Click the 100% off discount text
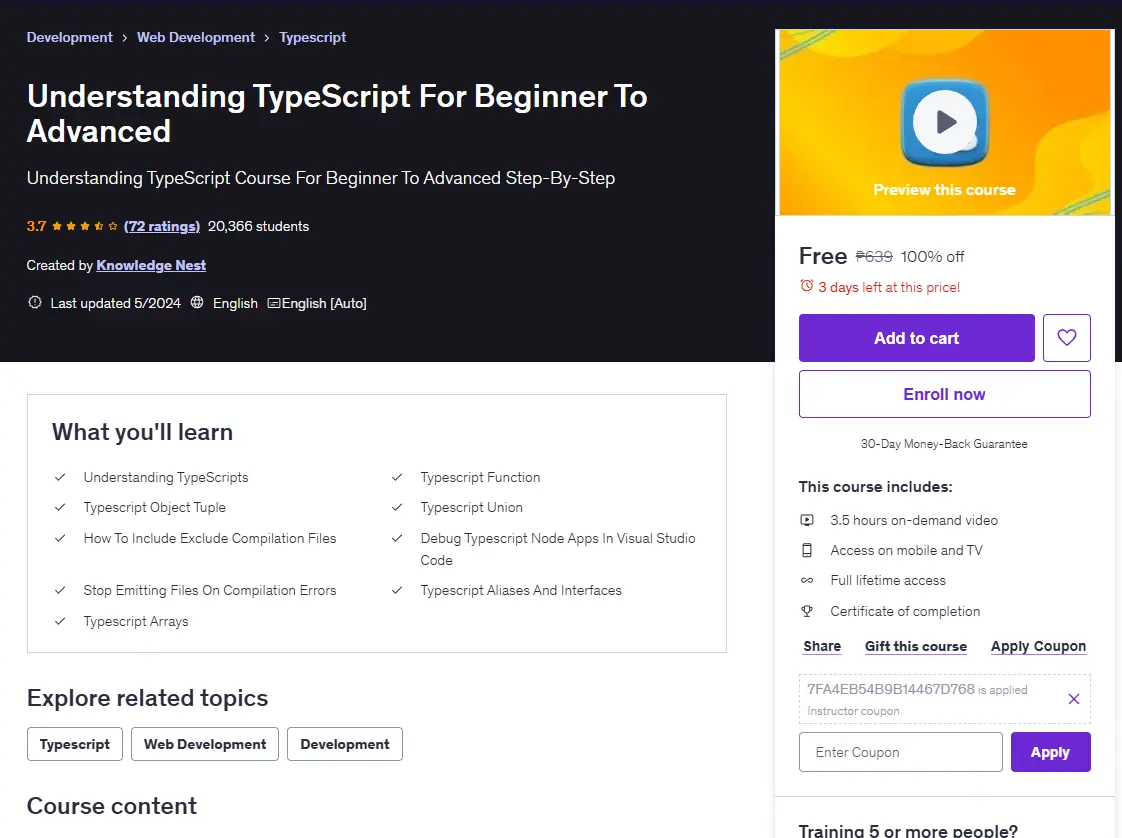Viewport: 1122px width, 838px height. pyautogui.click(x=932, y=256)
